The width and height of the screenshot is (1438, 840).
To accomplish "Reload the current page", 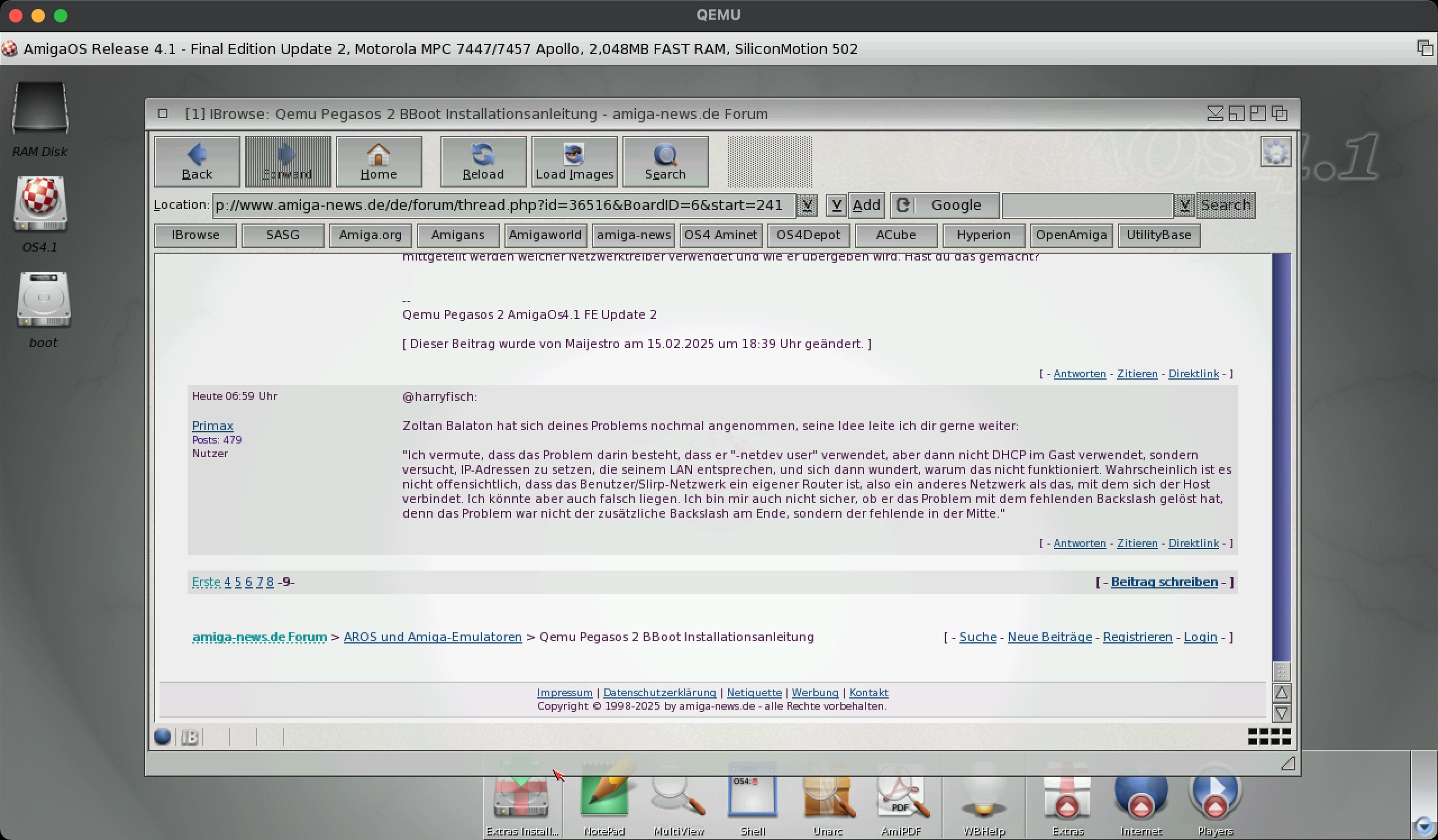I will [x=483, y=161].
